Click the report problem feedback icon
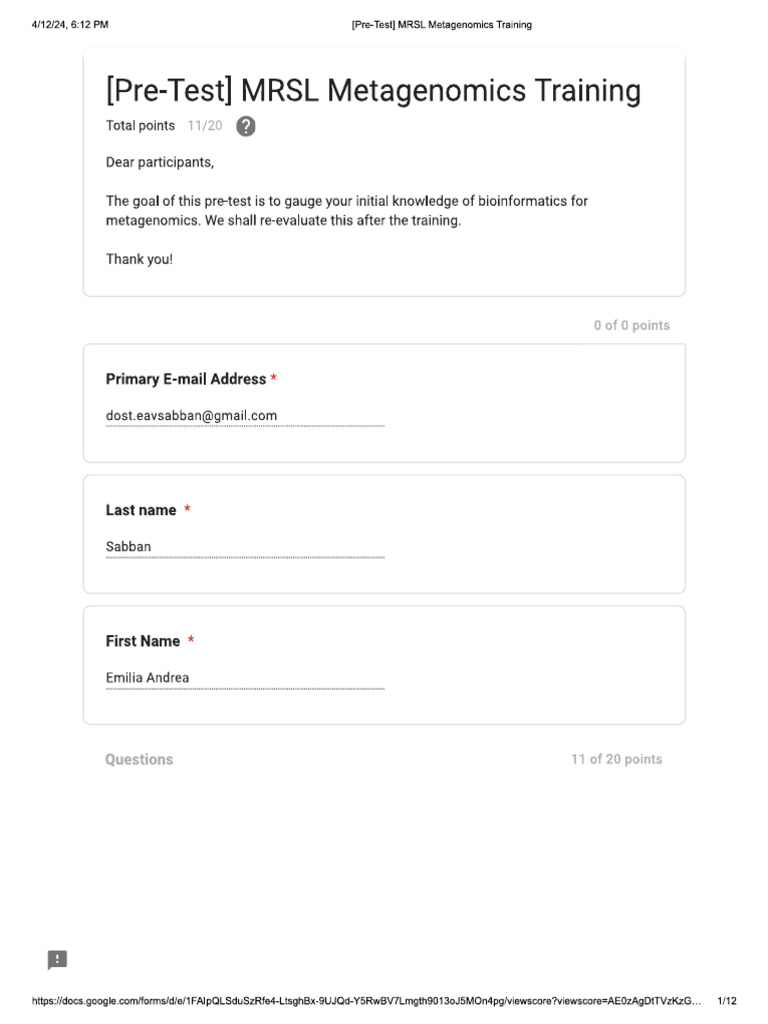768x1024 pixels. point(57,960)
